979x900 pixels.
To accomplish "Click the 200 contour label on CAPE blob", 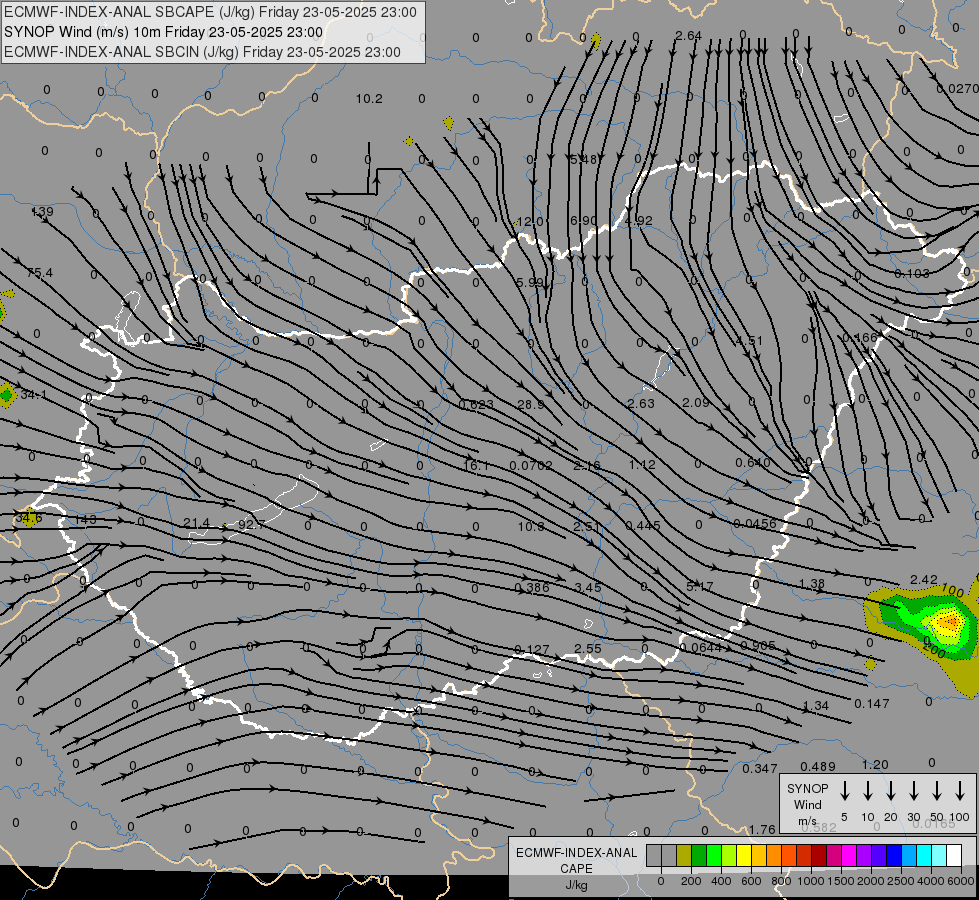I will (934, 650).
